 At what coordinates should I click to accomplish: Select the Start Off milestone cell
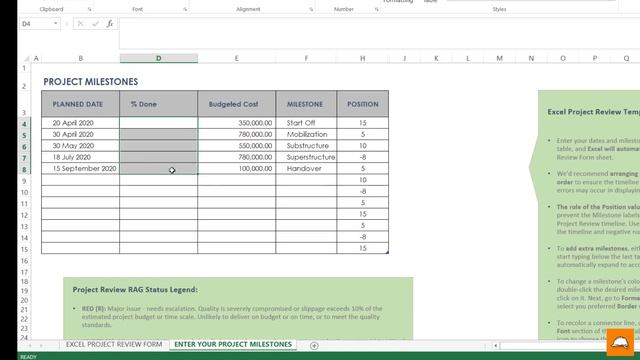point(306,123)
